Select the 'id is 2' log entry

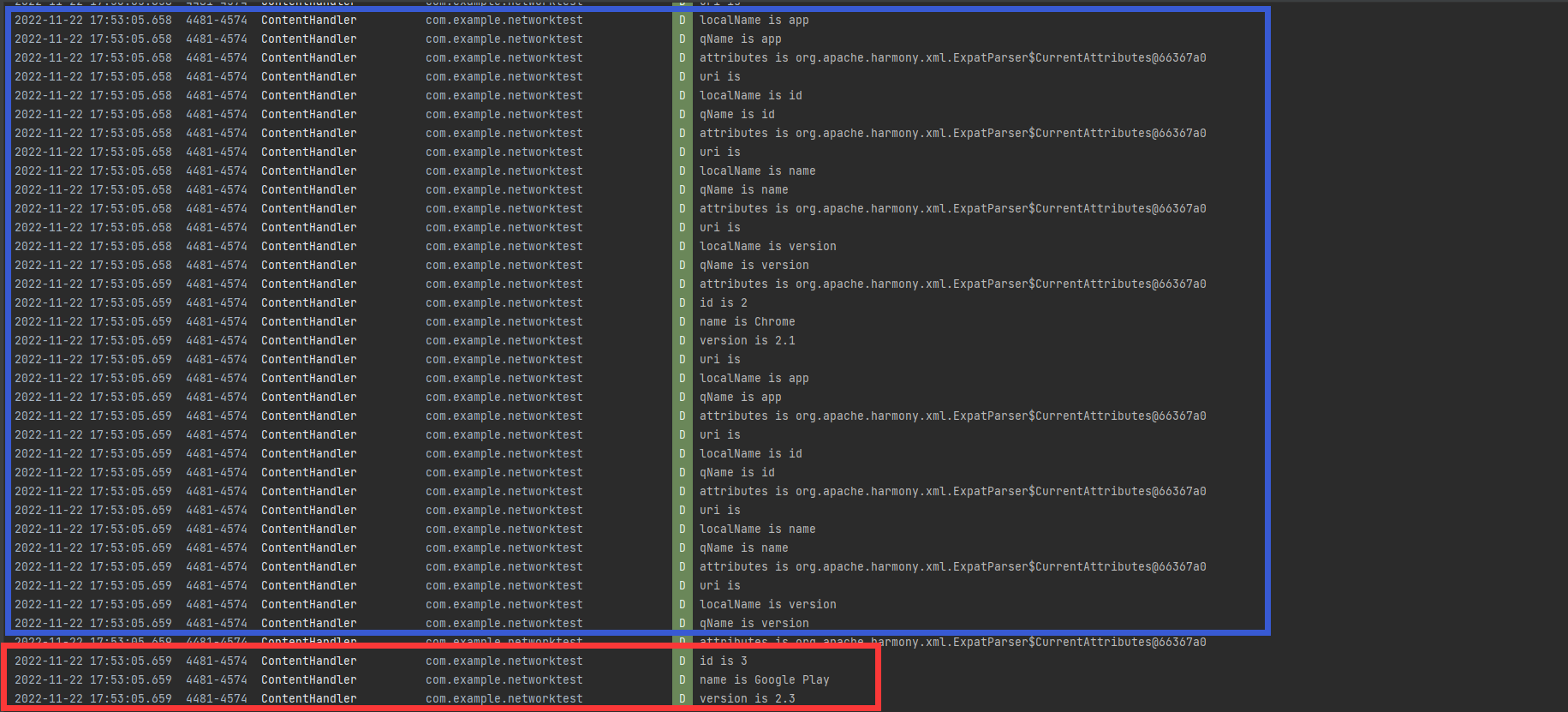[x=723, y=302]
